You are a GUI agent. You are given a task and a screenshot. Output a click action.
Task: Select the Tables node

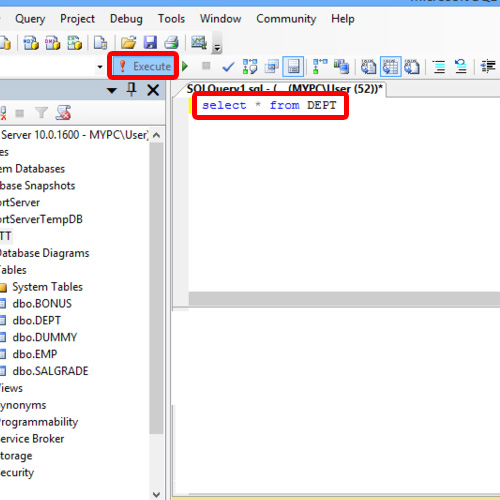[x=13, y=270]
